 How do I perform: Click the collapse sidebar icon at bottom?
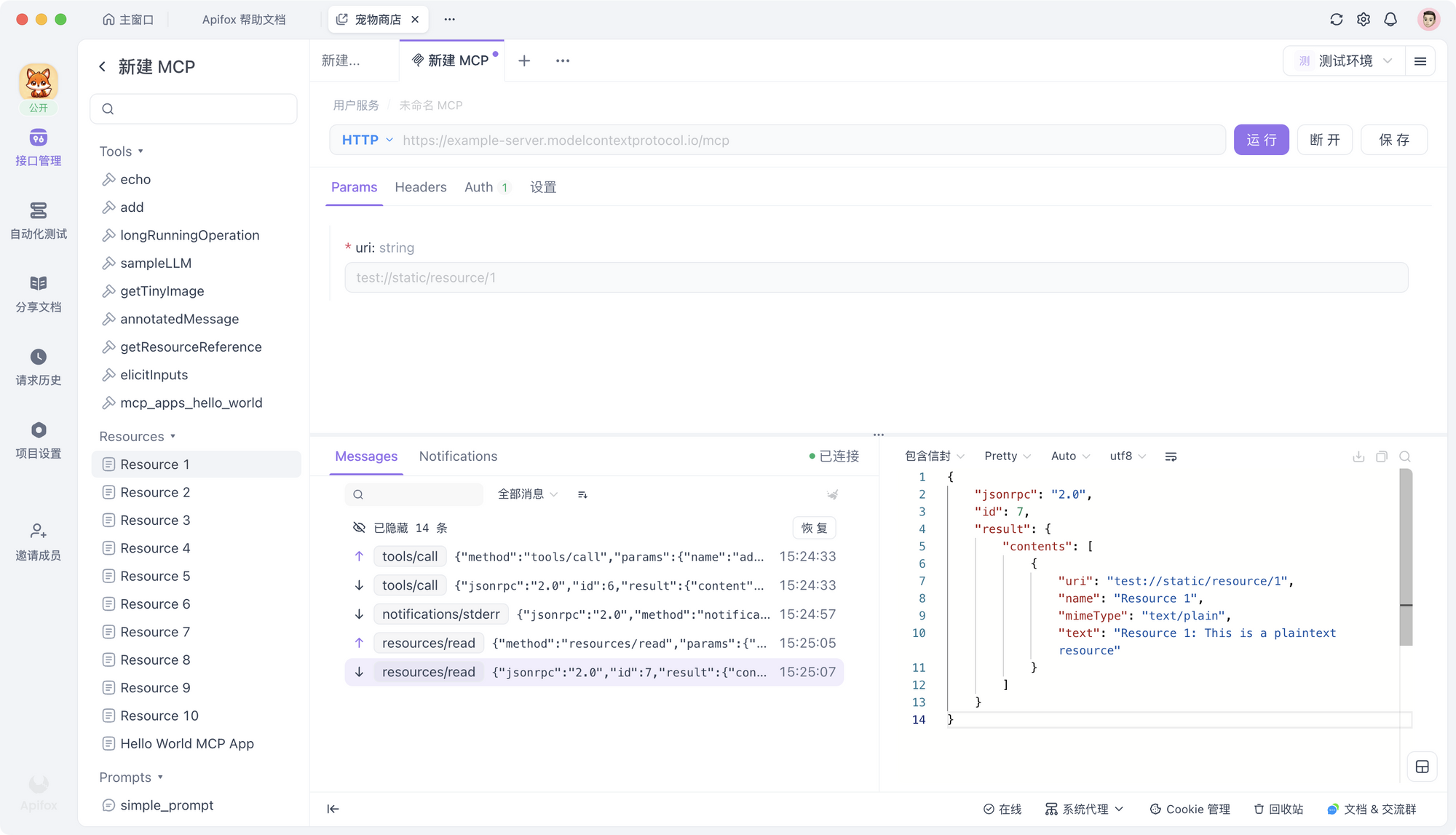(333, 809)
